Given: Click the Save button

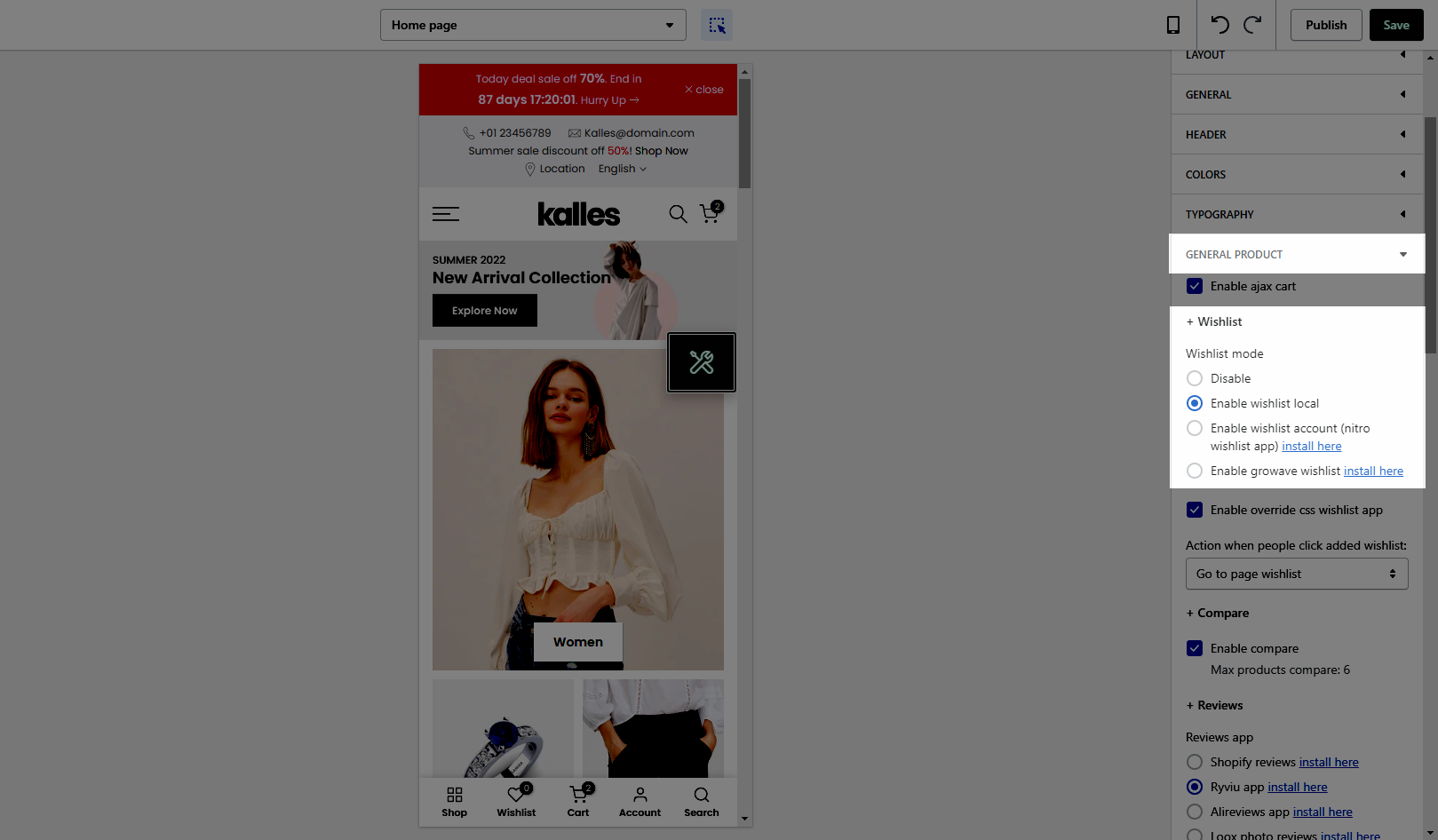Looking at the screenshot, I should 1396,25.
